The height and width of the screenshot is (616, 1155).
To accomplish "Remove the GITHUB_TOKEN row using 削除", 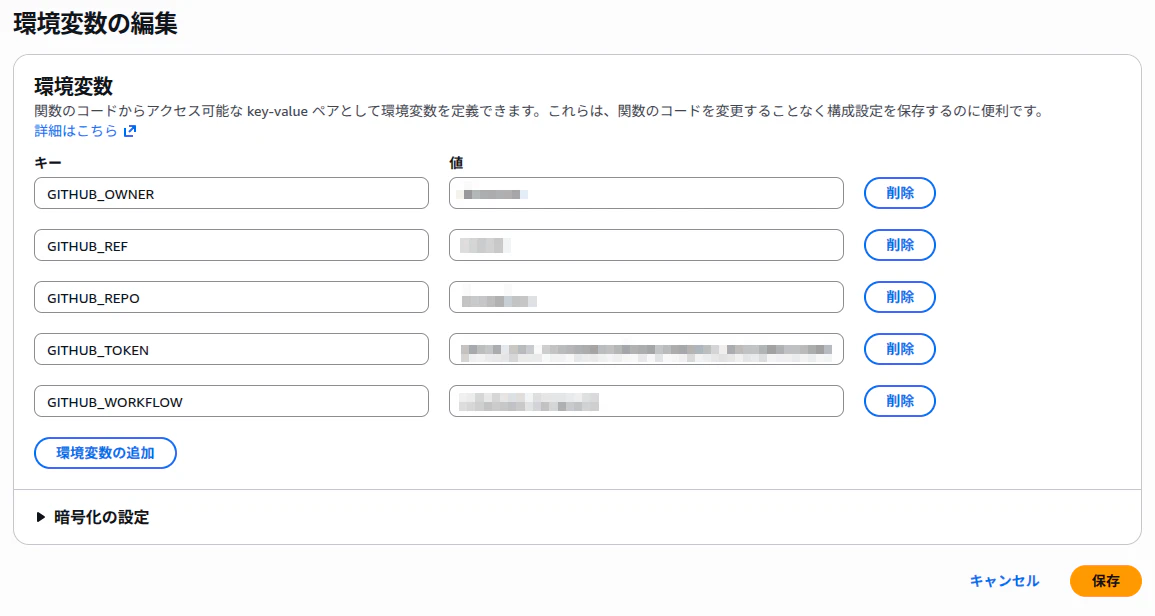I will pyautogui.click(x=899, y=349).
